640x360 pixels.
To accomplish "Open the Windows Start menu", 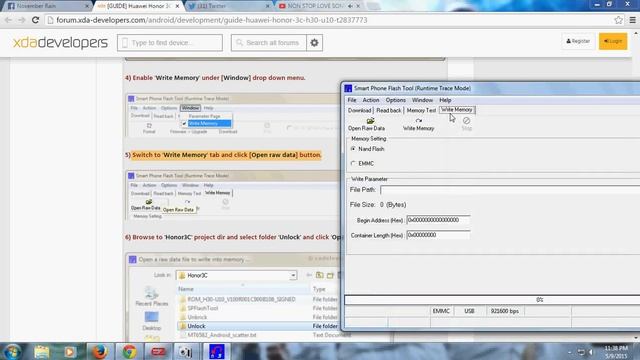I will click(11, 351).
